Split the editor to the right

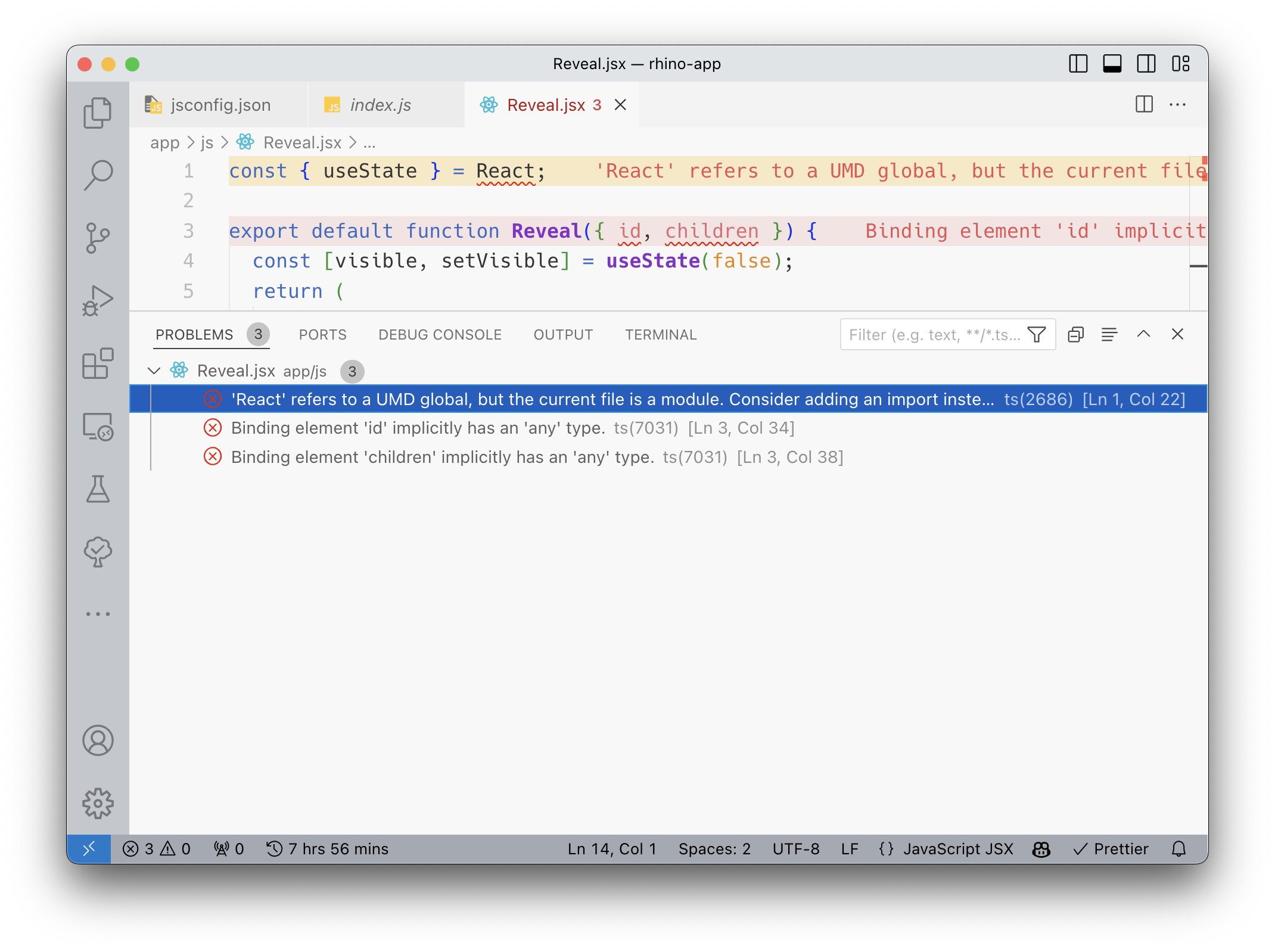(1144, 104)
